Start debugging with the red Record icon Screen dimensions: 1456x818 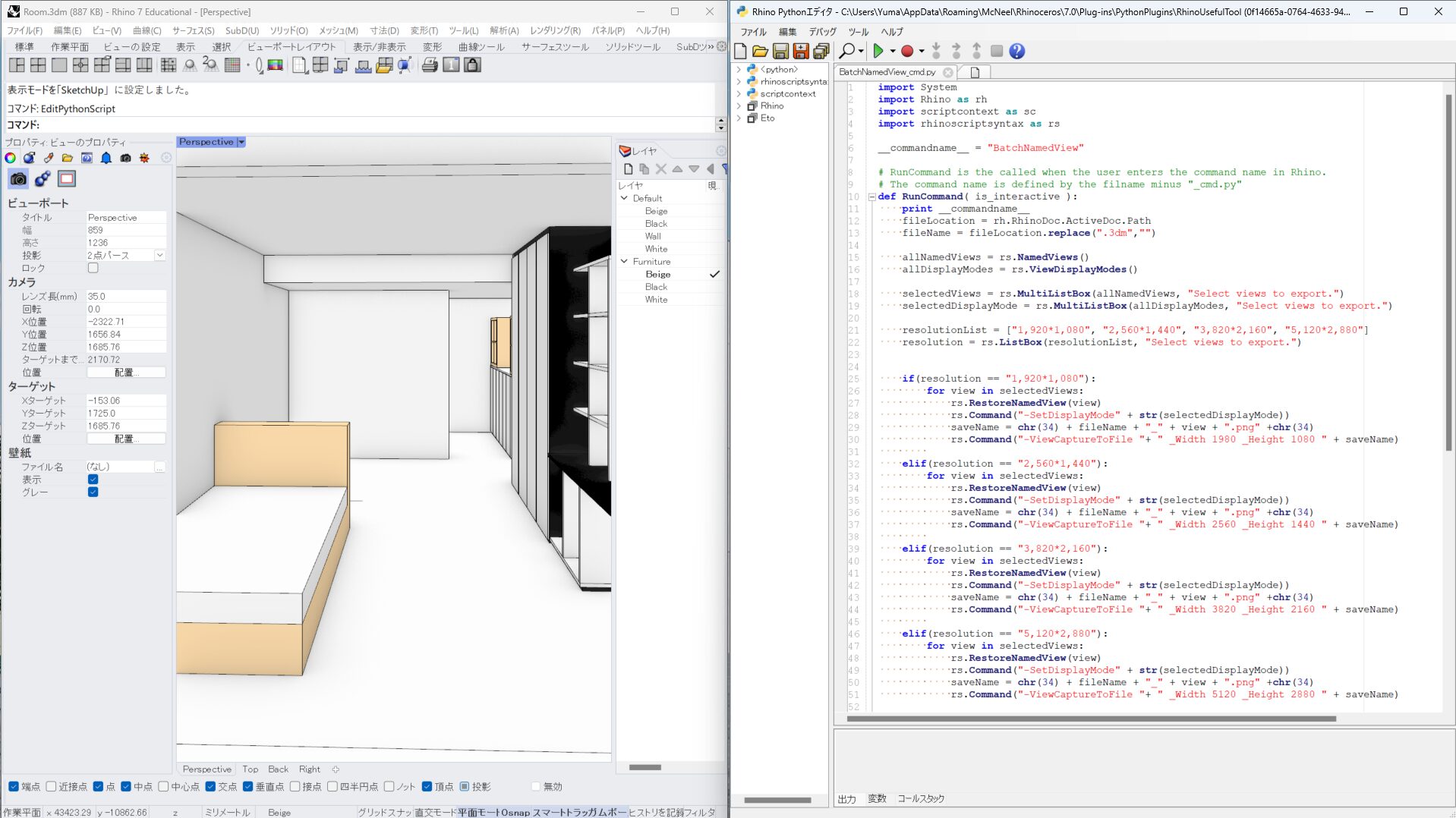pos(907,51)
